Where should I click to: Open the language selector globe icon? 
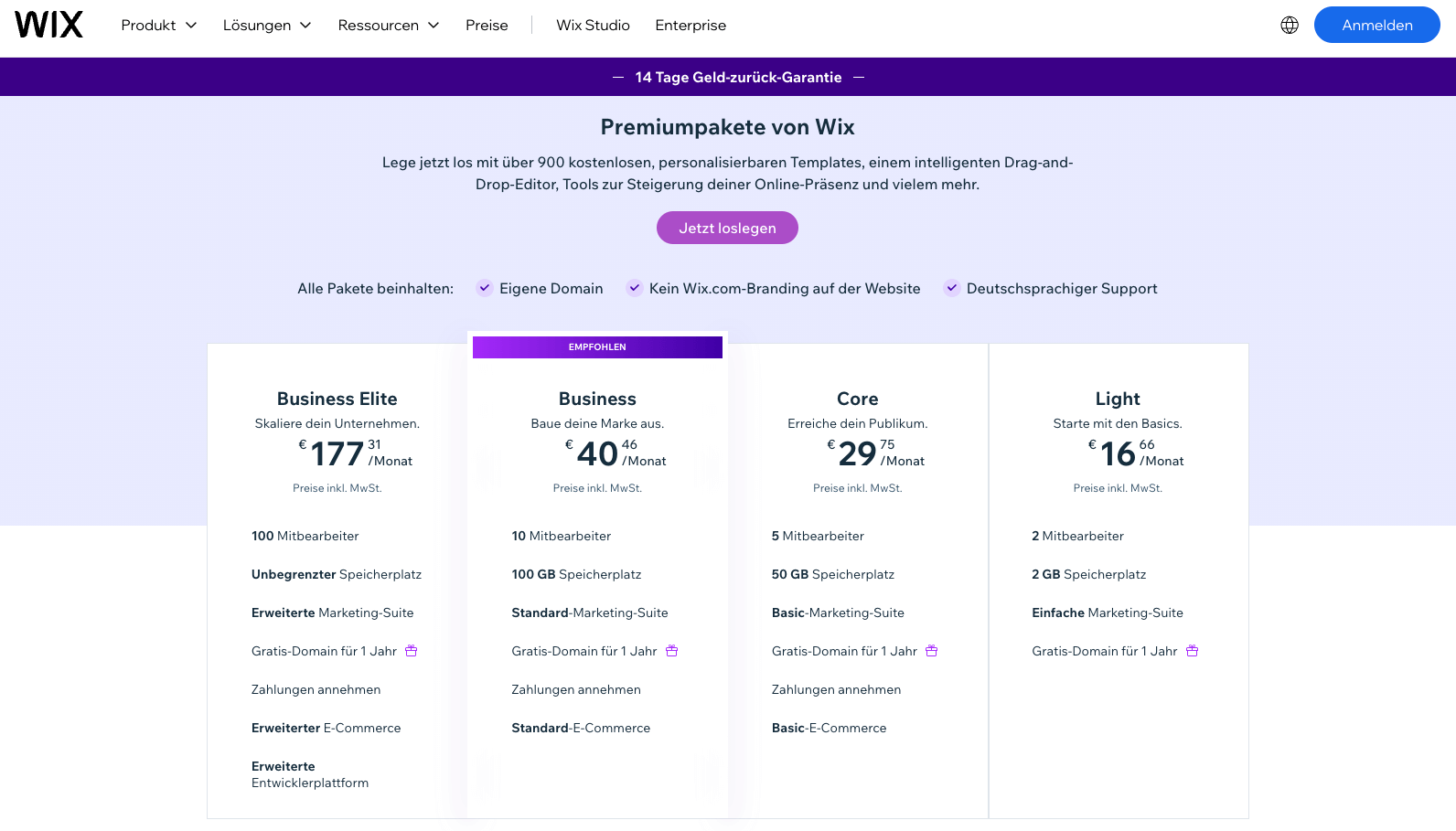(1290, 25)
